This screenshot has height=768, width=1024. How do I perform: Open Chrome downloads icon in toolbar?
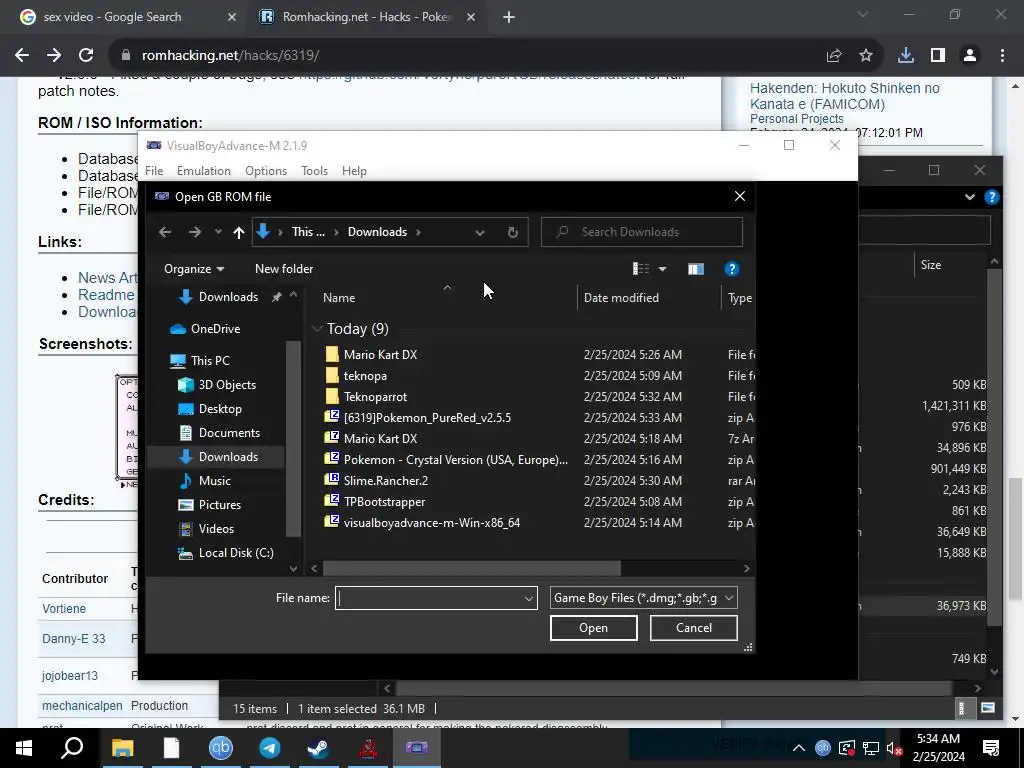pyautogui.click(x=906, y=56)
